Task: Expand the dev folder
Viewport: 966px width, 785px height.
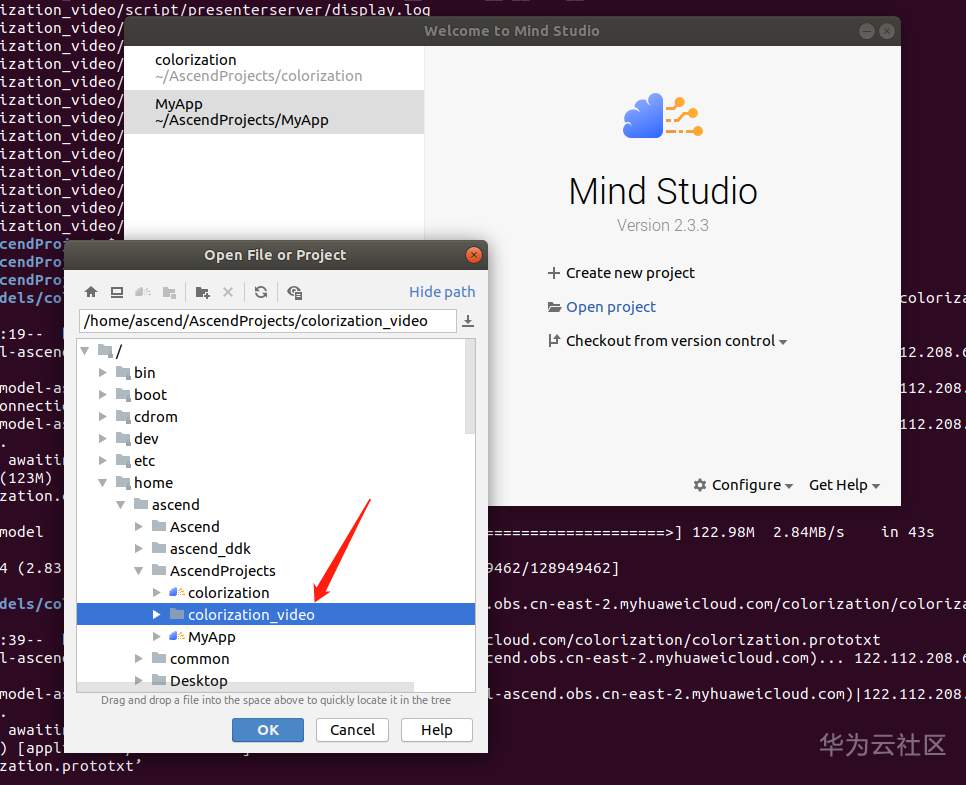Action: (x=103, y=439)
